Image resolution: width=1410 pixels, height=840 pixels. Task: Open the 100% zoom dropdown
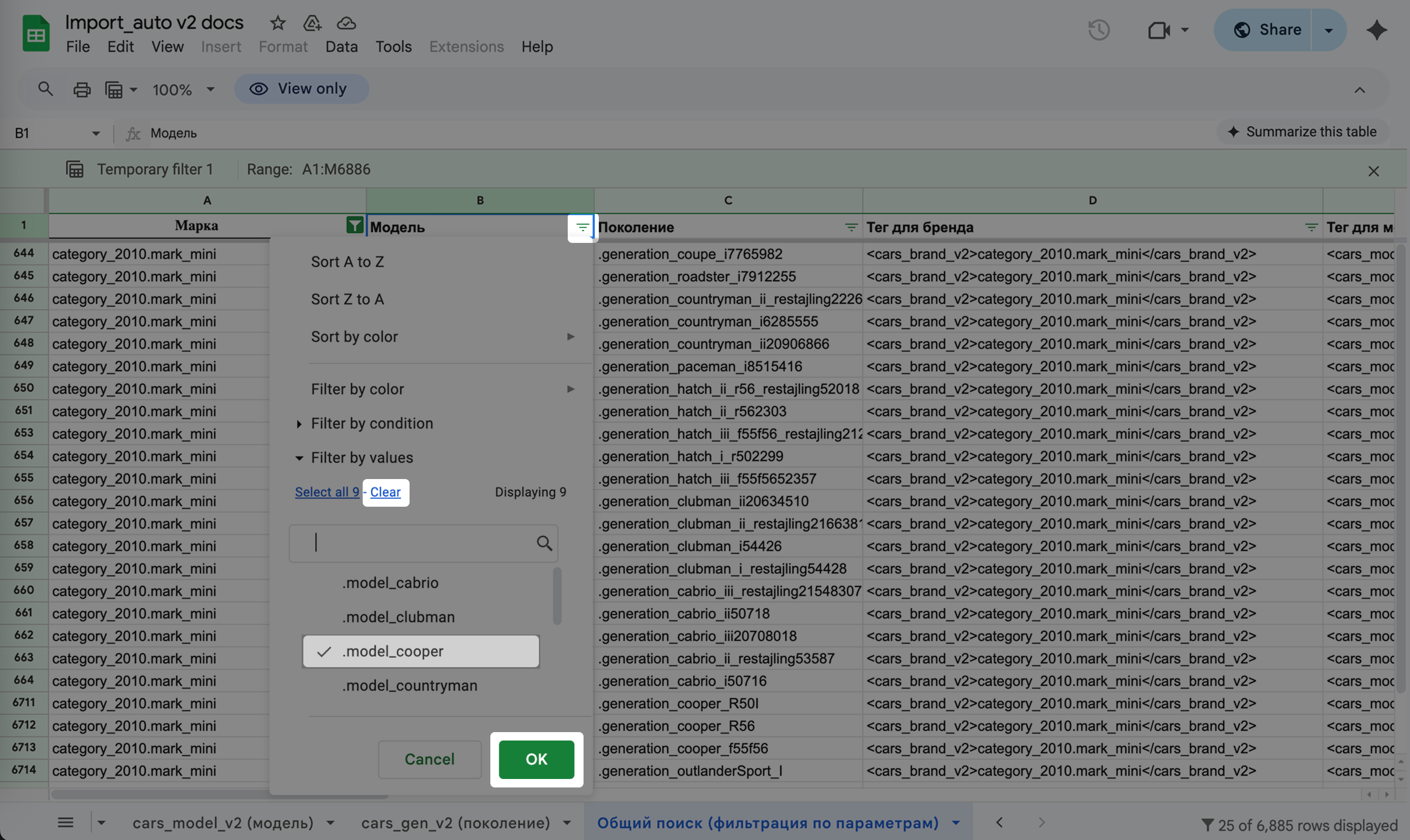[183, 89]
